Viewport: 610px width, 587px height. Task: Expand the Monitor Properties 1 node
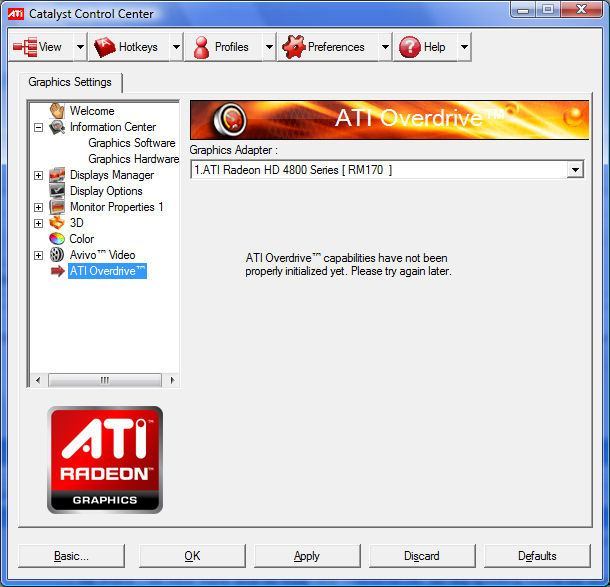(x=38, y=207)
